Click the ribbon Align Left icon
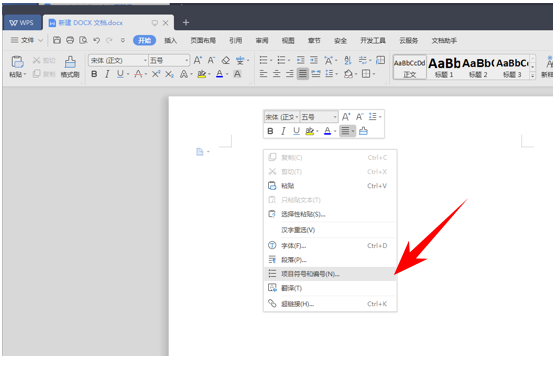The height and width of the screenshot is (374, 553). [x=263, y=74]
